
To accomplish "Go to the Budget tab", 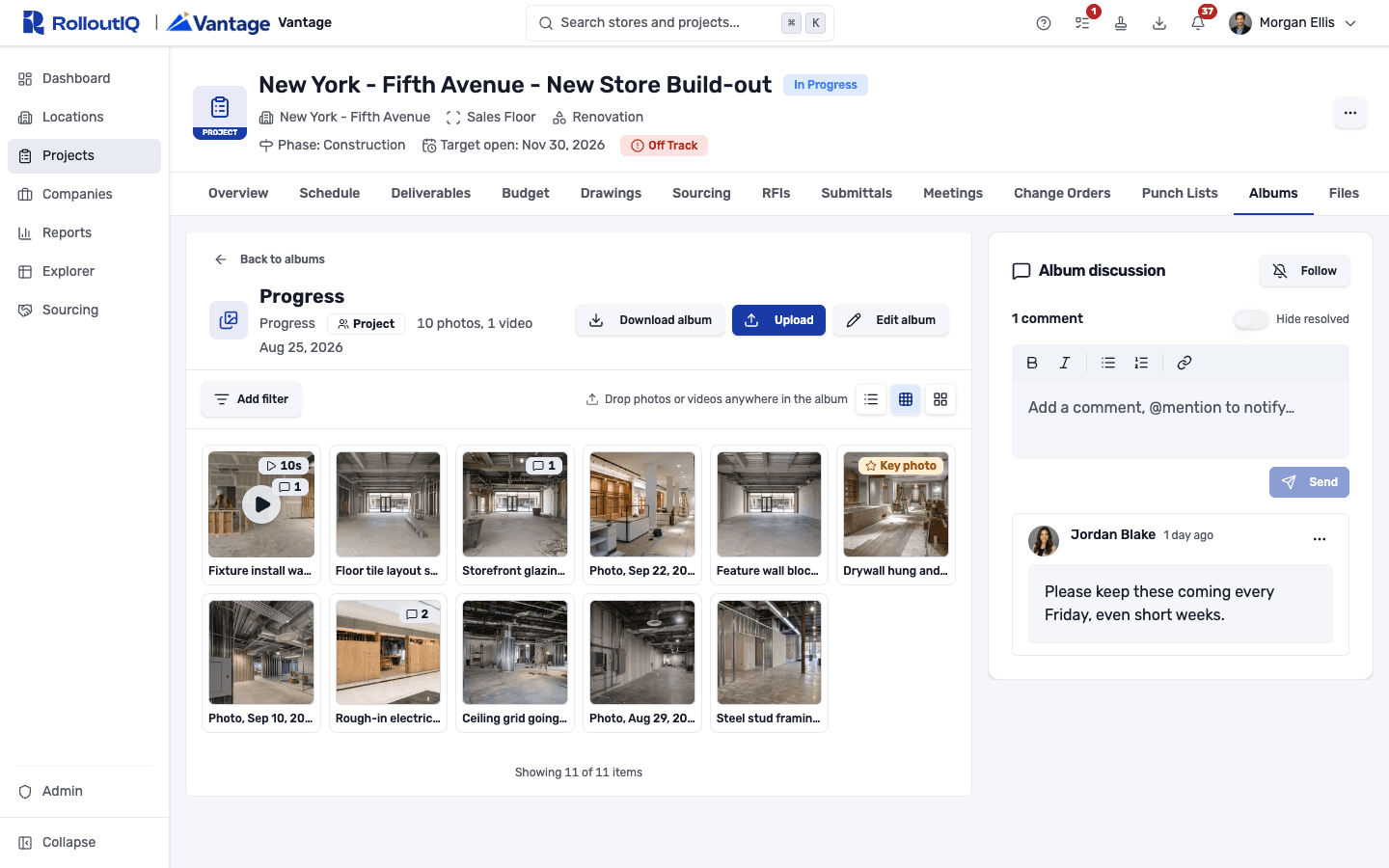I will coord(526,193).
